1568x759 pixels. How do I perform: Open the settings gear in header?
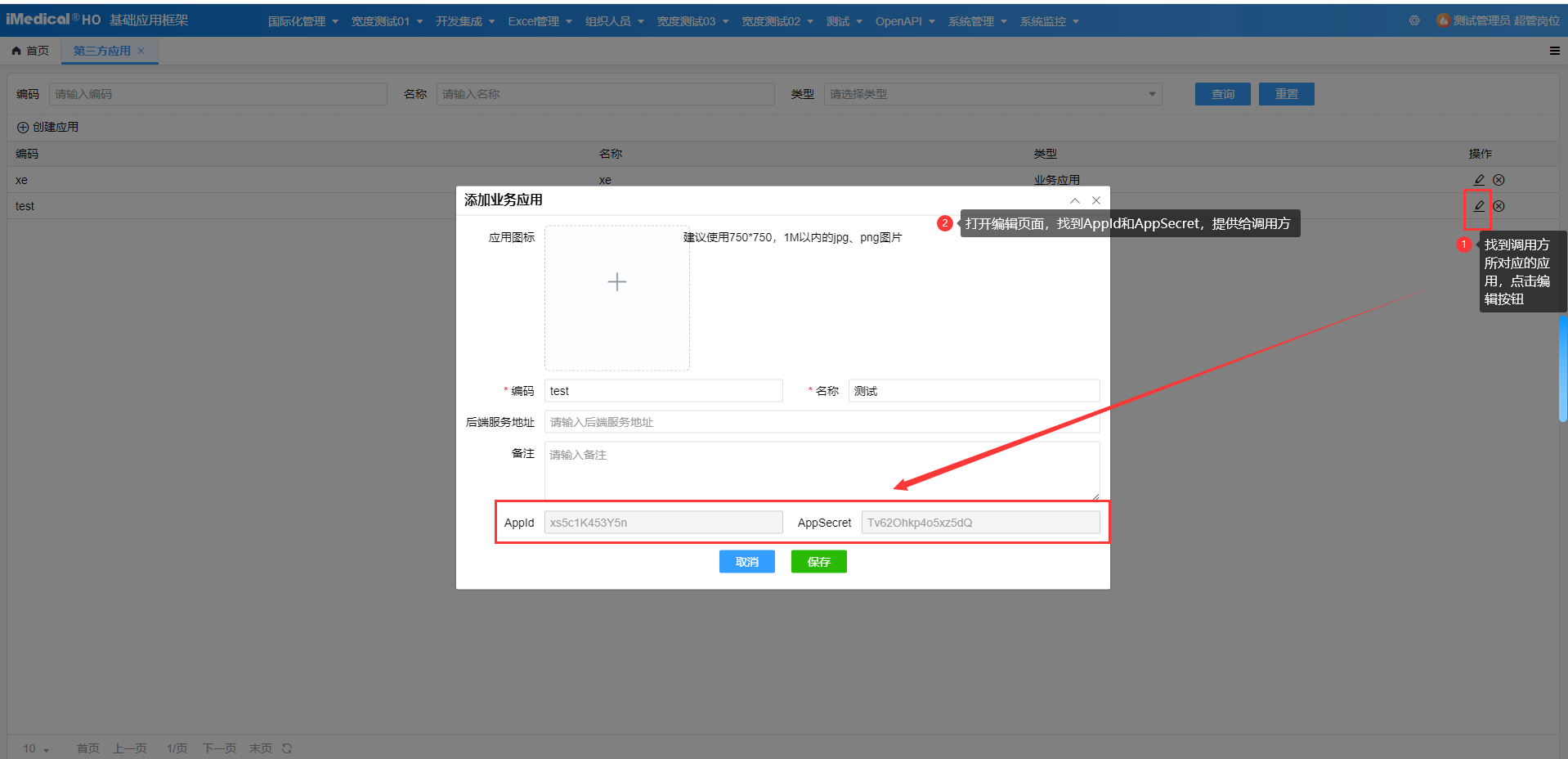click(x=1414, y=20)
